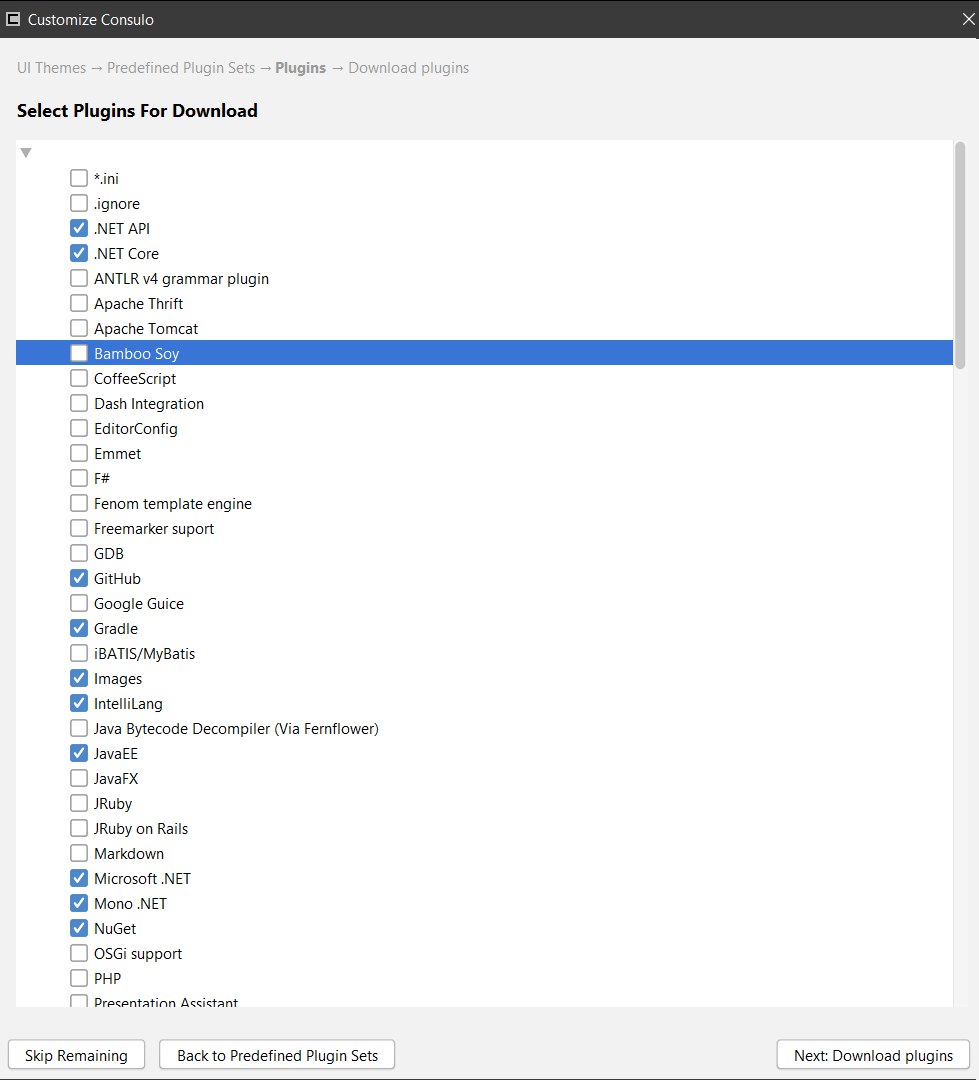979x1080 pixels.
Task: Tick the GDB plugin checkbox
Action: pos(79,553)
